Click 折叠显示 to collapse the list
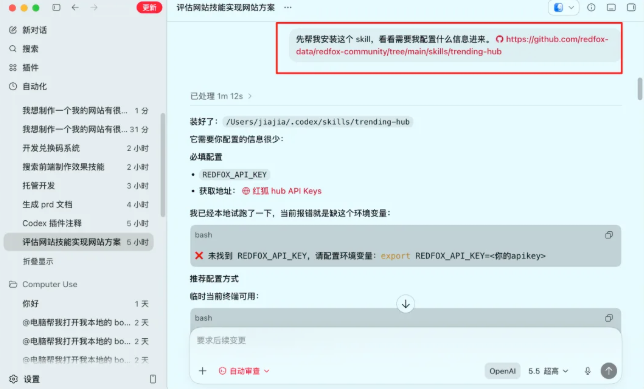 38,262
